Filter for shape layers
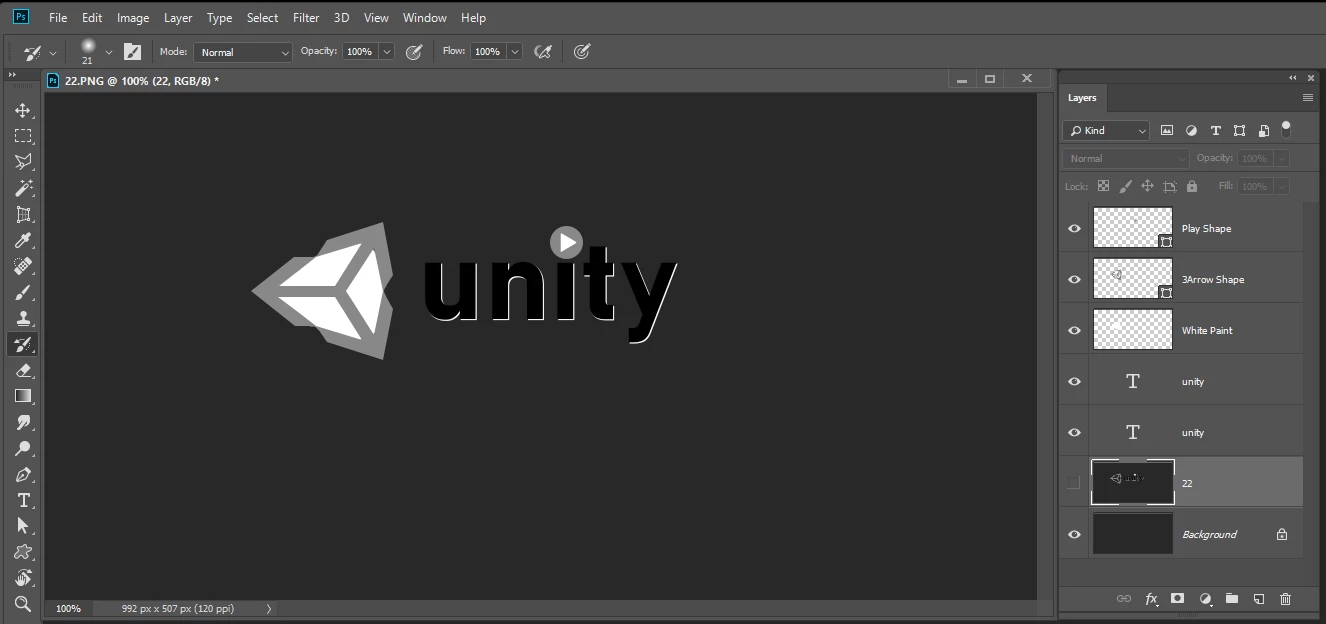Viewport: 1326px width, 624px height. pyautogui.click(x=1239, y=130)
